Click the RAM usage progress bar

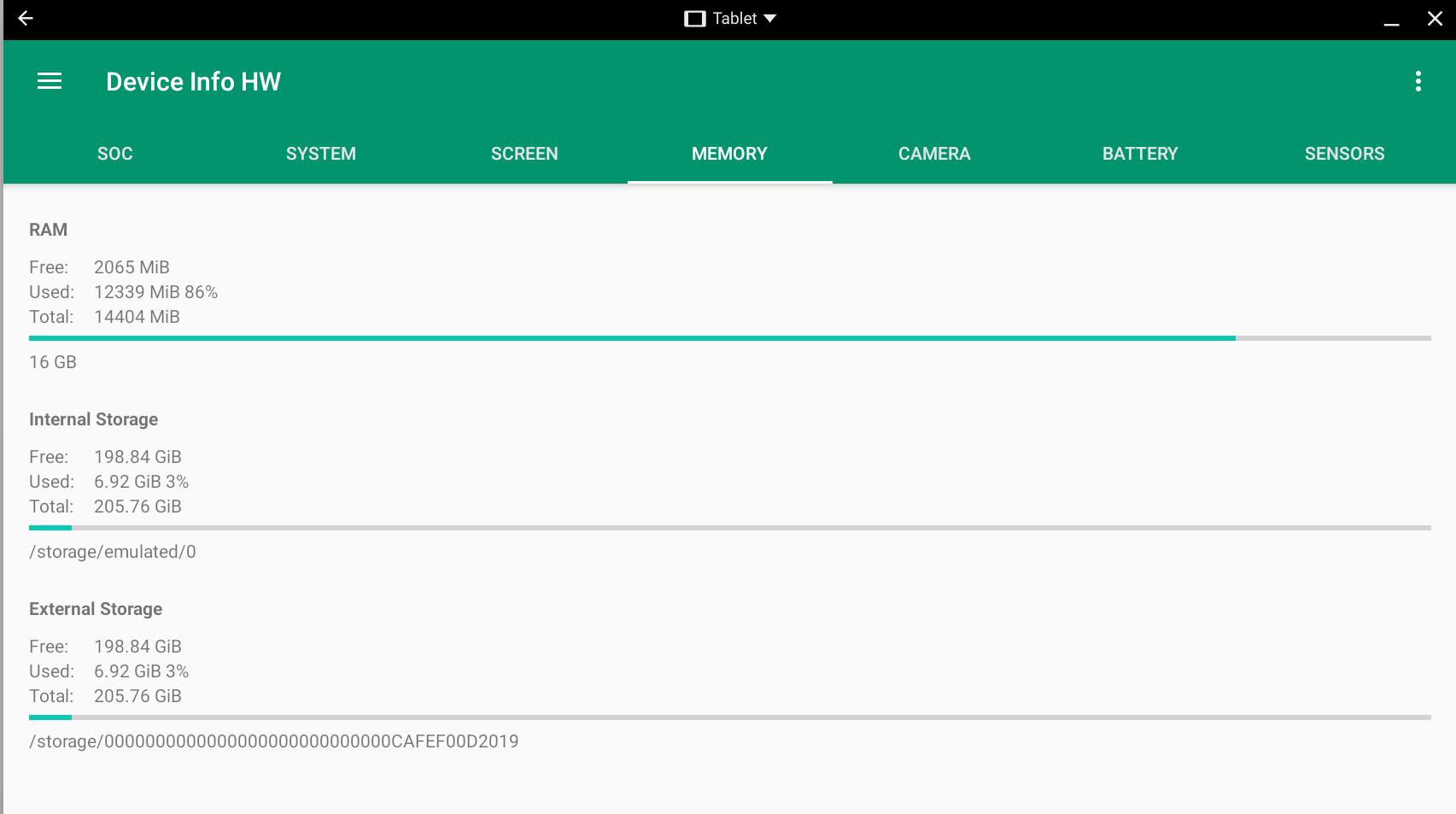coord(730,338)
